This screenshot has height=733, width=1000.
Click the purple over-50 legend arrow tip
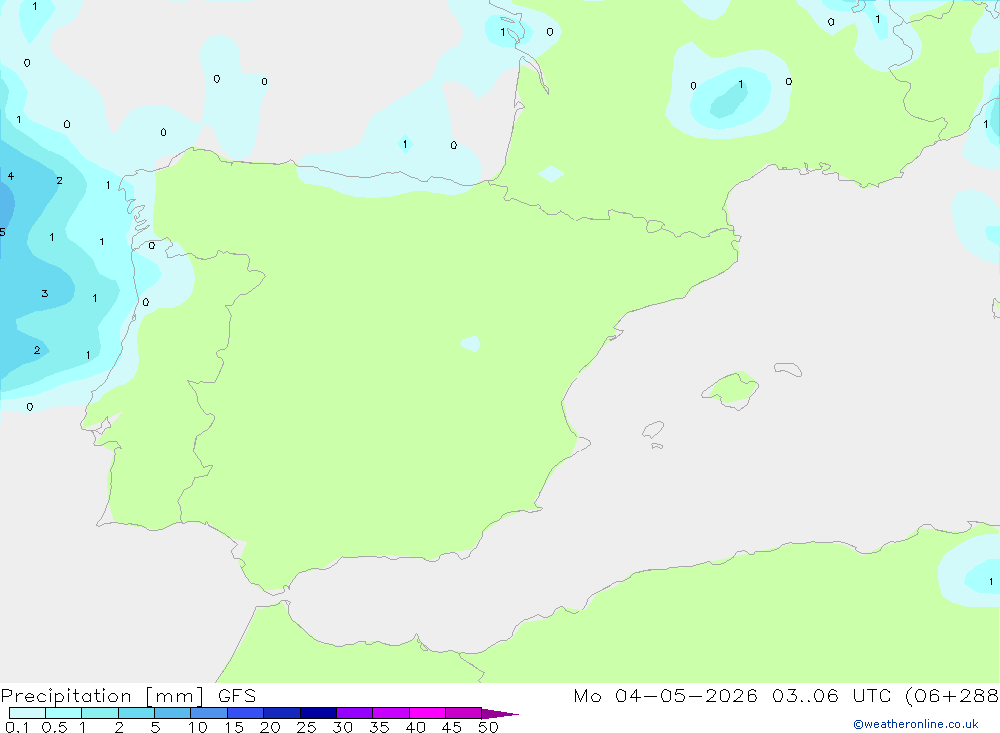pyautogui.click(x=501, y=714)
